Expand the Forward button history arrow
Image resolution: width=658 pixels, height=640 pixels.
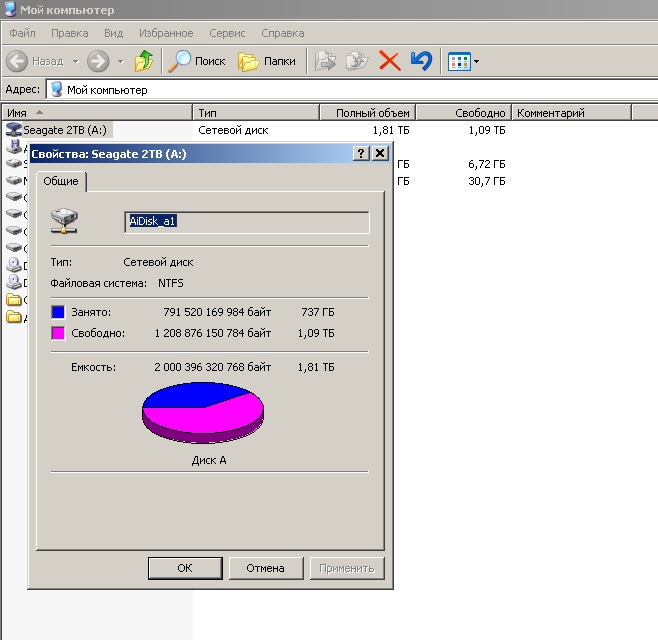tap(121, 61)
